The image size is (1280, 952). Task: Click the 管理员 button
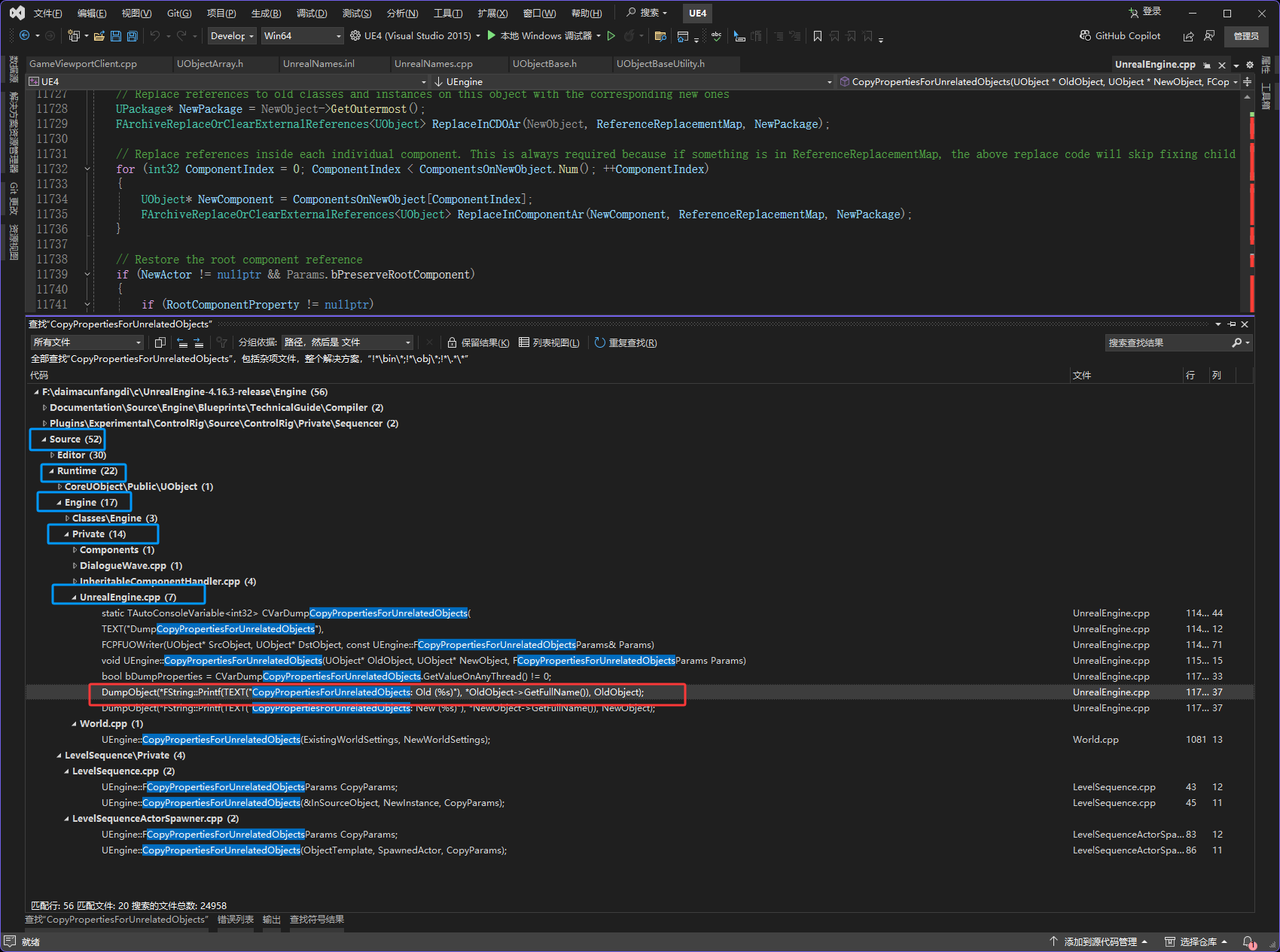1246,36
